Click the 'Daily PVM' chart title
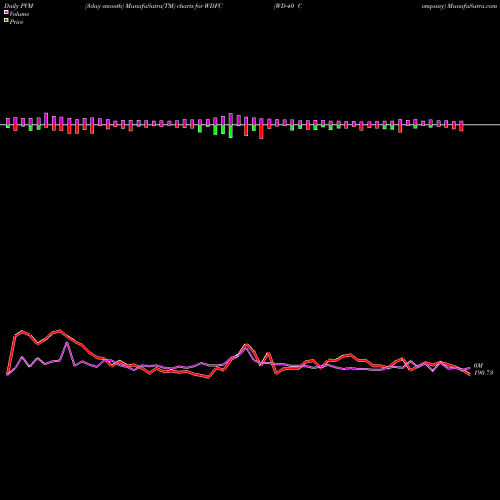 coord(19,6)
